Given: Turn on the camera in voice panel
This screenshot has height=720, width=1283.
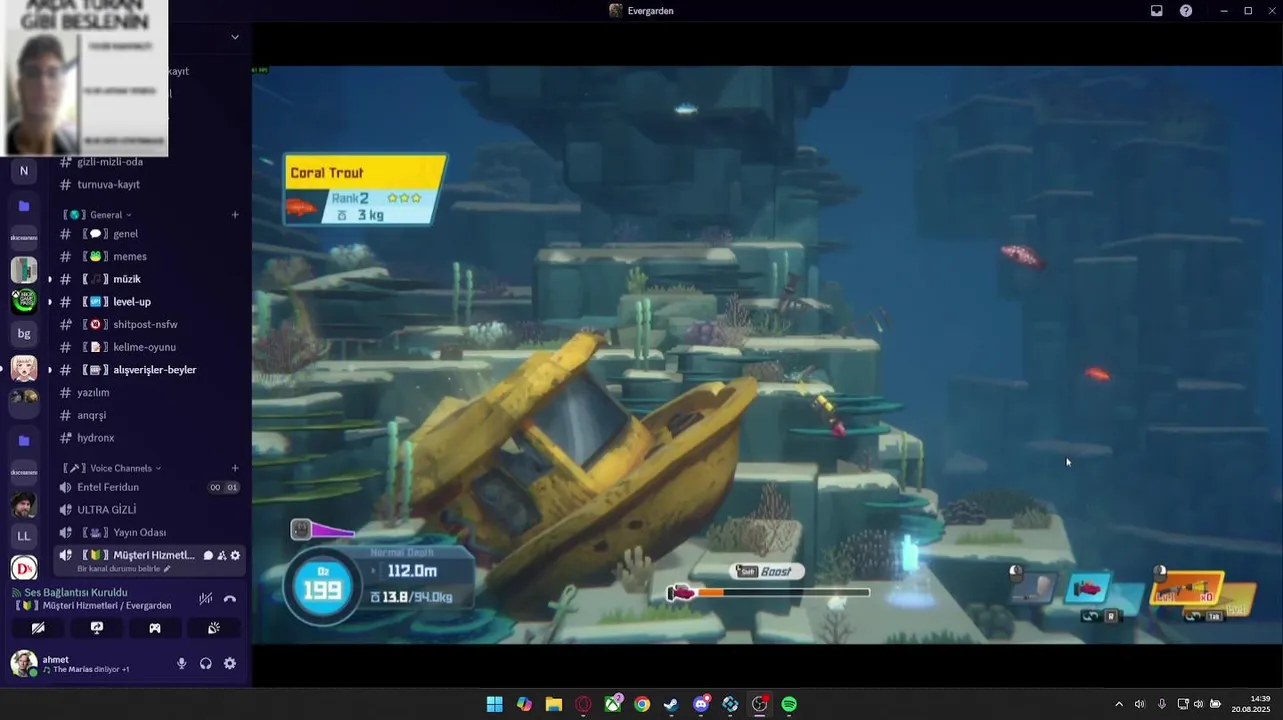Looking at the screenshot, I should coord(38,628).
